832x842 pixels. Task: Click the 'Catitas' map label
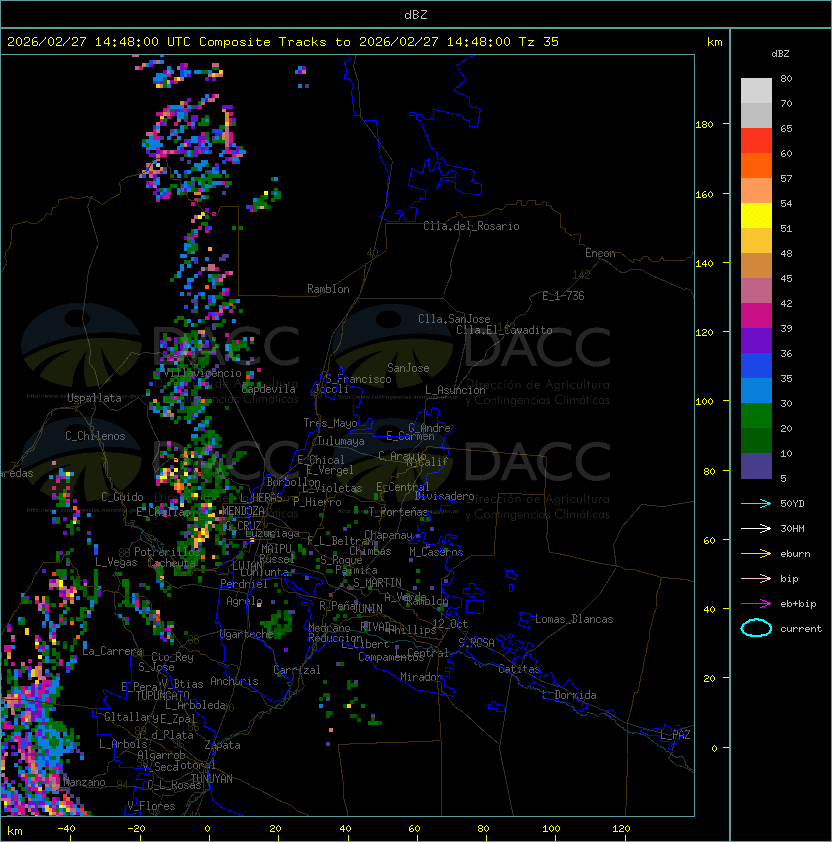point(519,669)
